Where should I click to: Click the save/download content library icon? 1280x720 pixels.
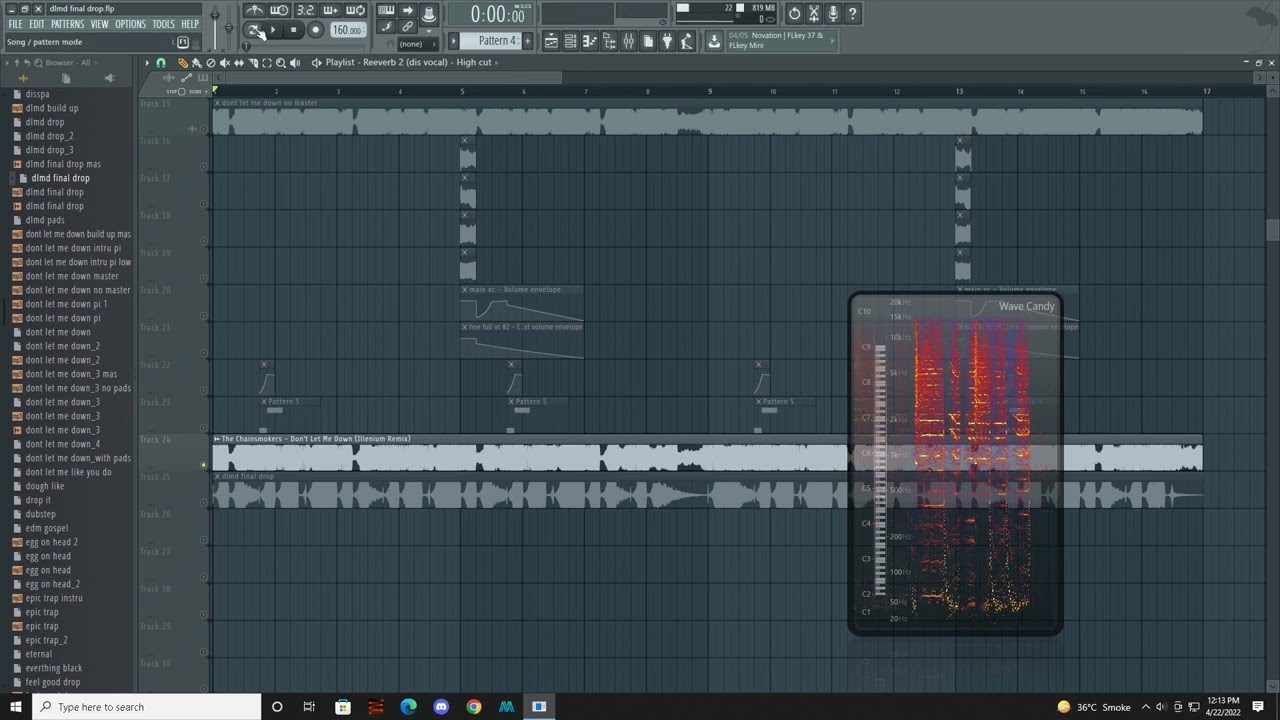pos(714,41)
